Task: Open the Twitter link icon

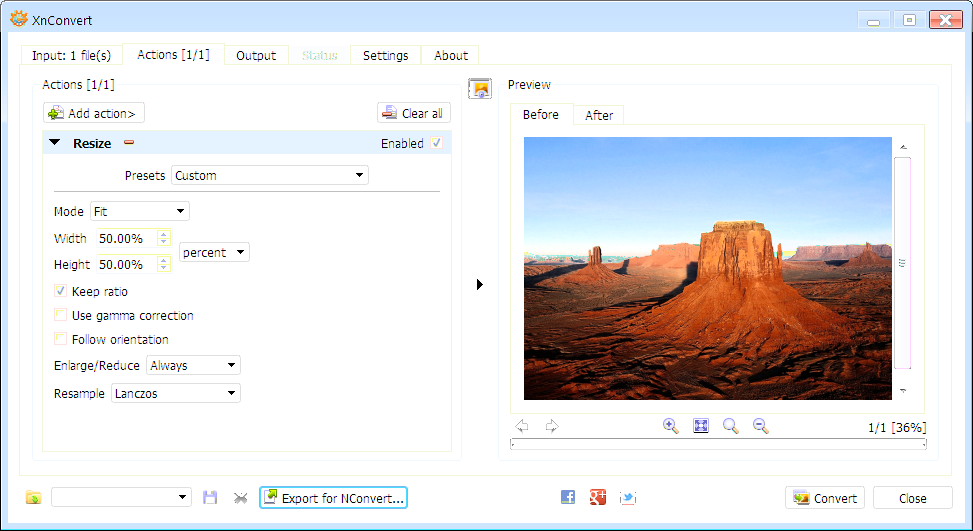Action: tap(628, 498)
